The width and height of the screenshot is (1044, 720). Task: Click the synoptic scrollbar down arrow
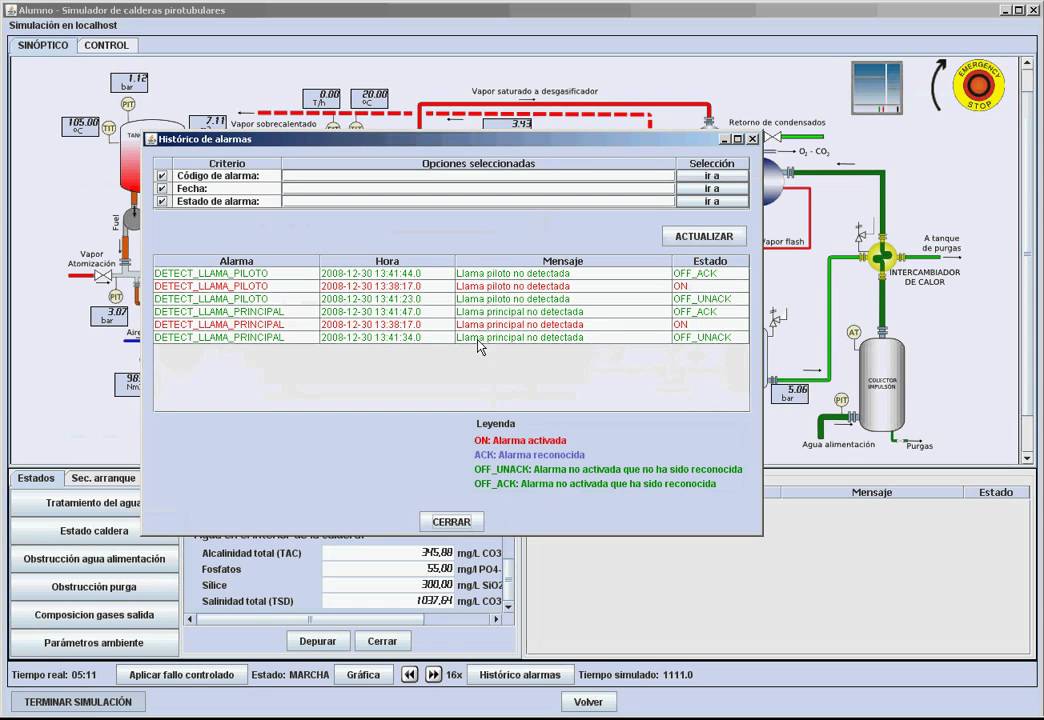click(x=1027, y=458)
